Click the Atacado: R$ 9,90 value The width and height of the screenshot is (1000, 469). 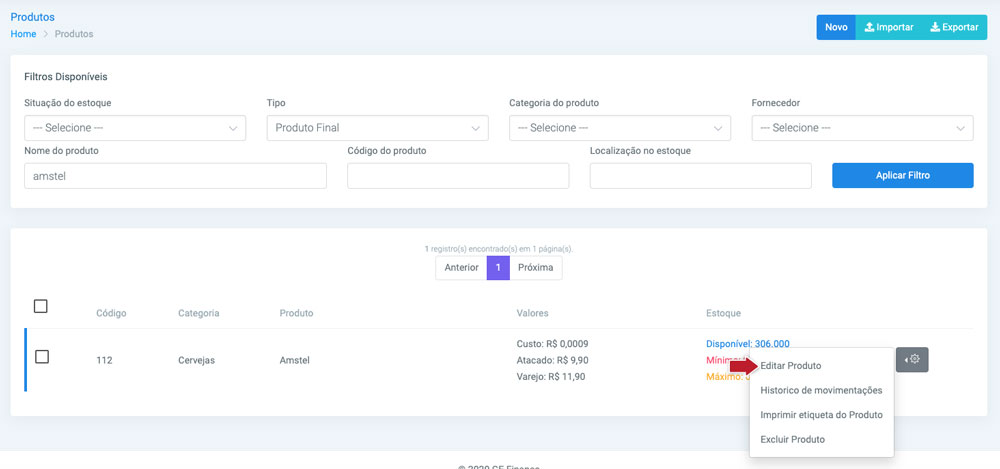(x=552, y=360)
